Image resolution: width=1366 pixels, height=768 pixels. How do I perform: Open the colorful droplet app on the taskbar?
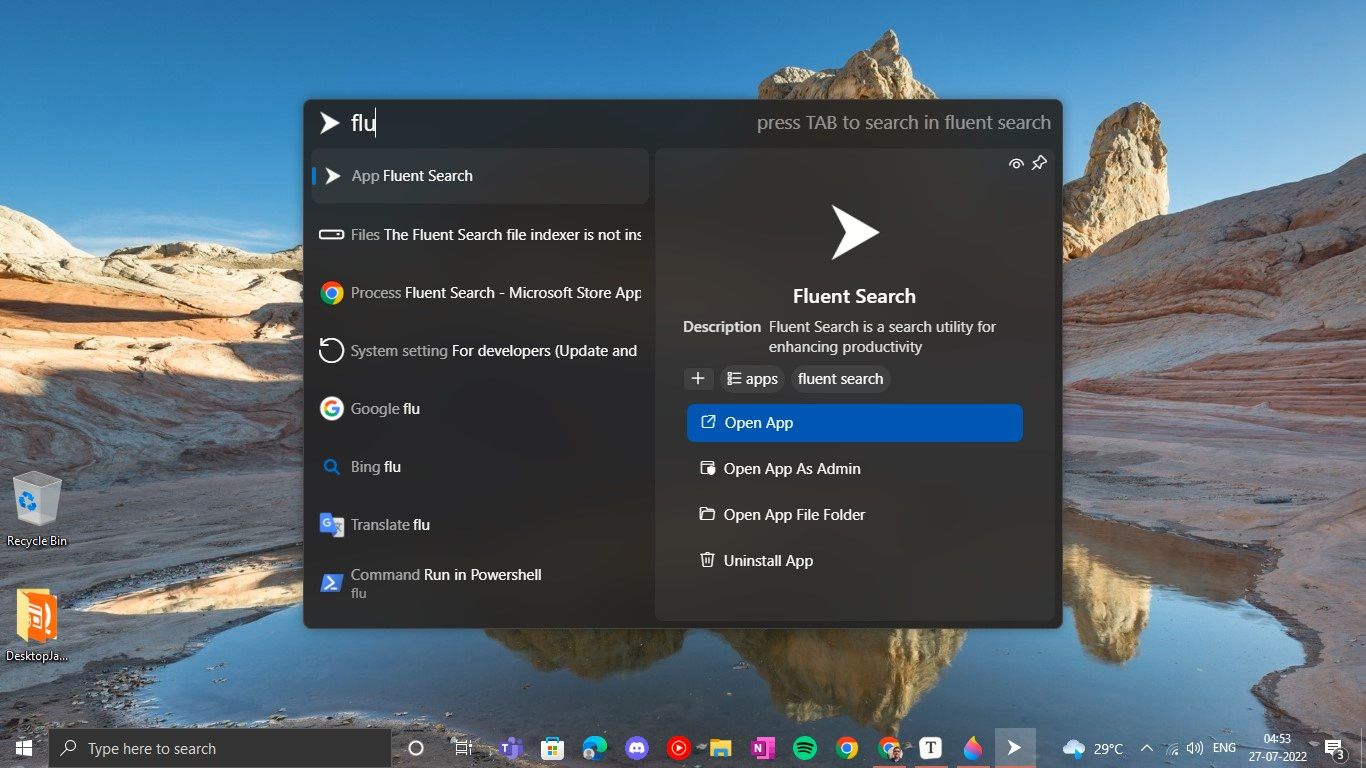coord(973,748)
